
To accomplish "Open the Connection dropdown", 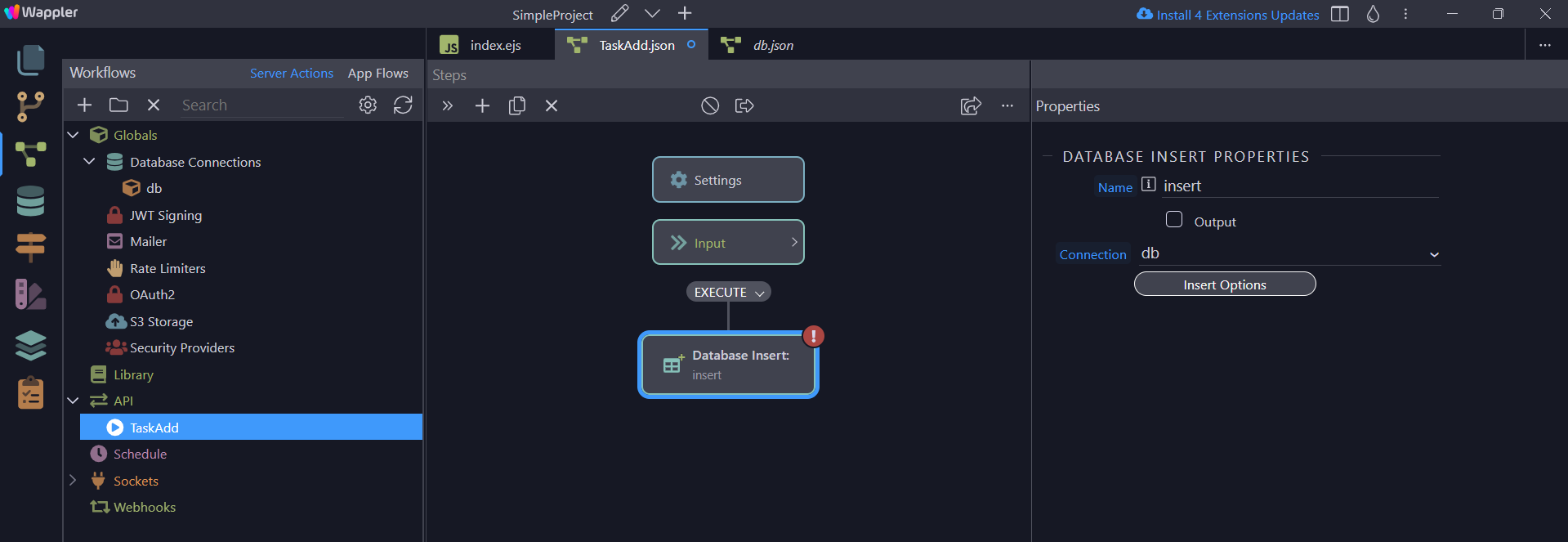I will [x=1289, y=254].
